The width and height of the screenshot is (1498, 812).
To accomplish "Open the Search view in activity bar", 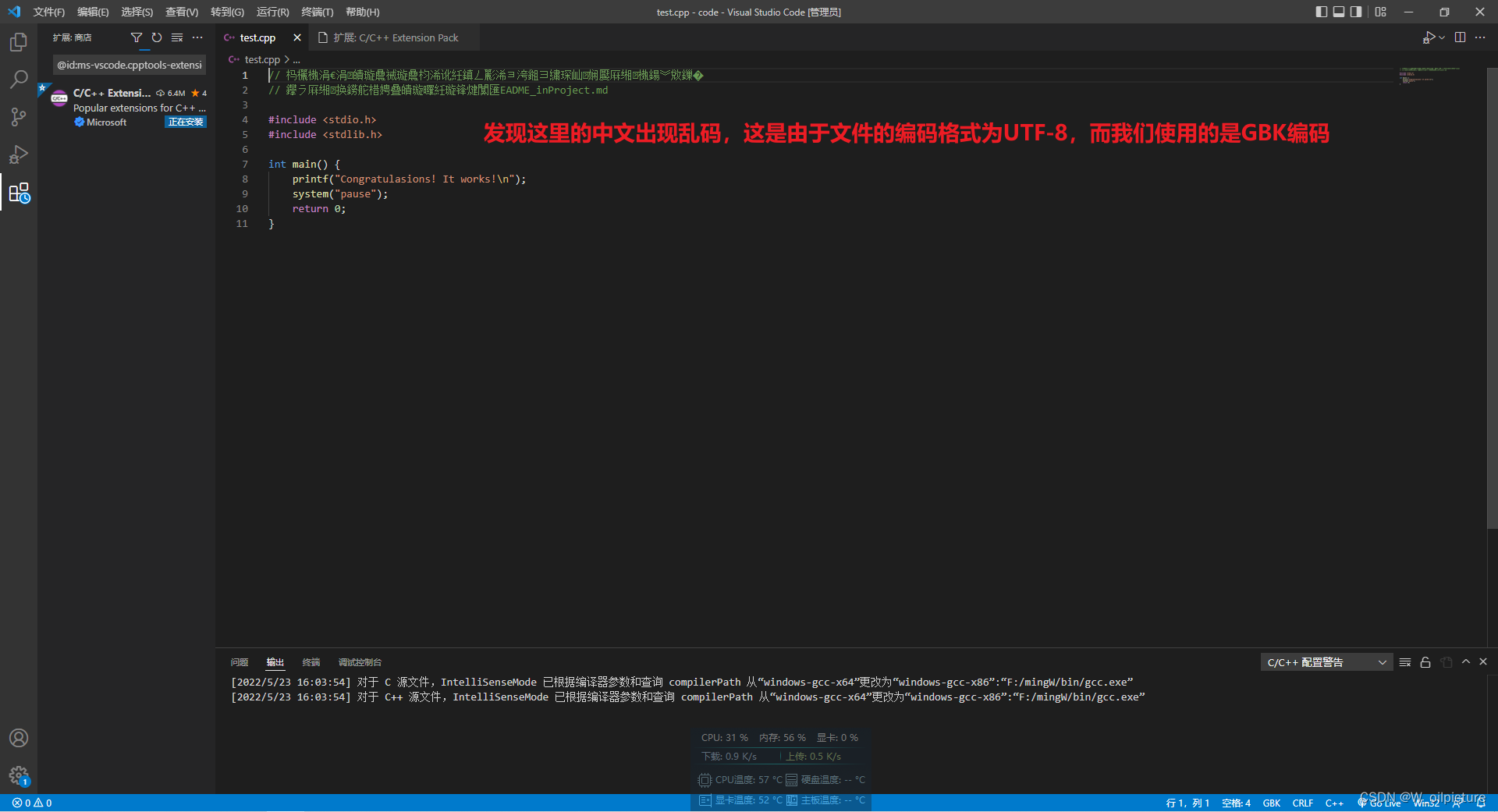I will (19, 80).
